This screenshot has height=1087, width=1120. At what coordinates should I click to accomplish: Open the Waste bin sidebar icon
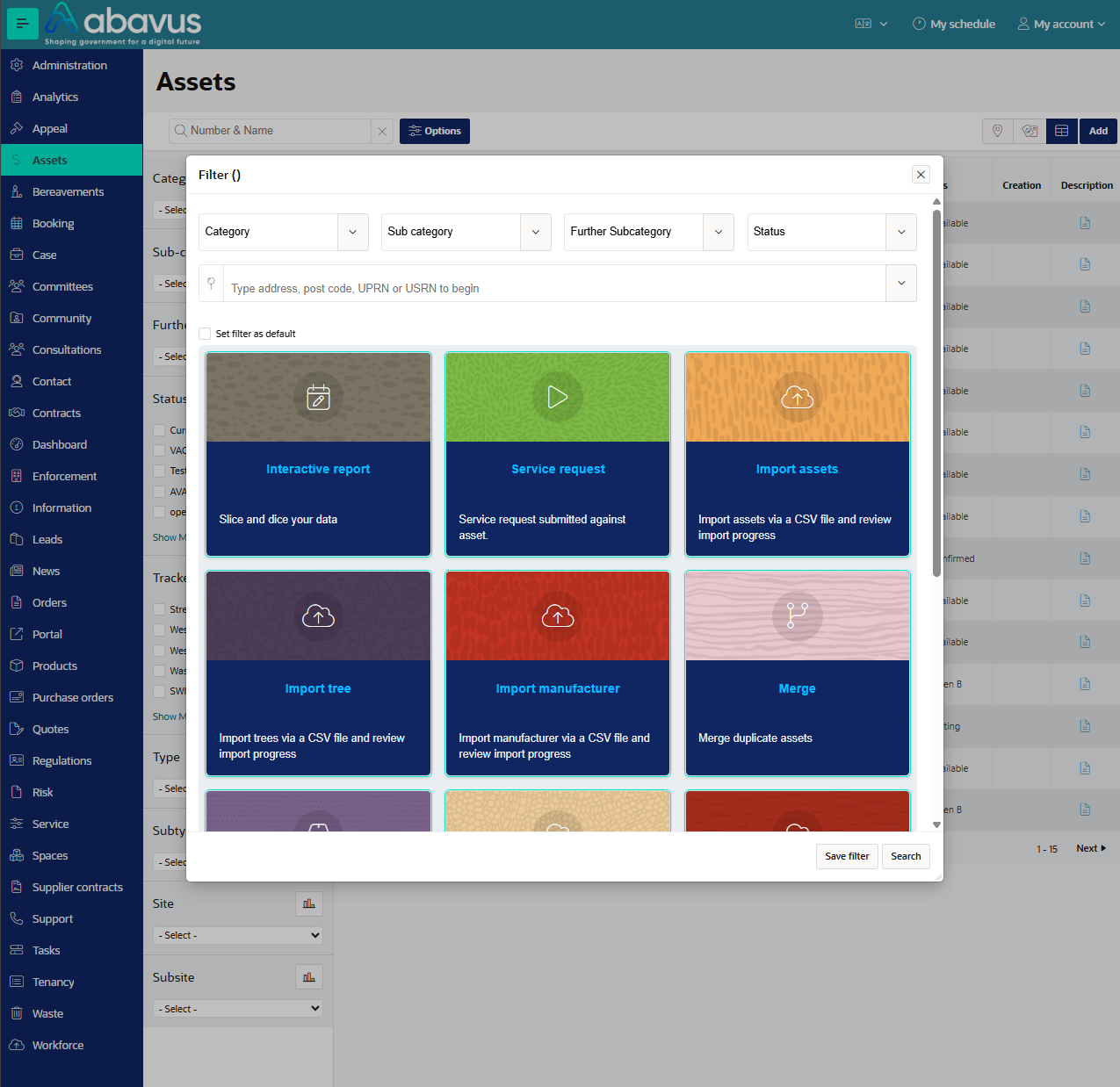coord(17,1013)
